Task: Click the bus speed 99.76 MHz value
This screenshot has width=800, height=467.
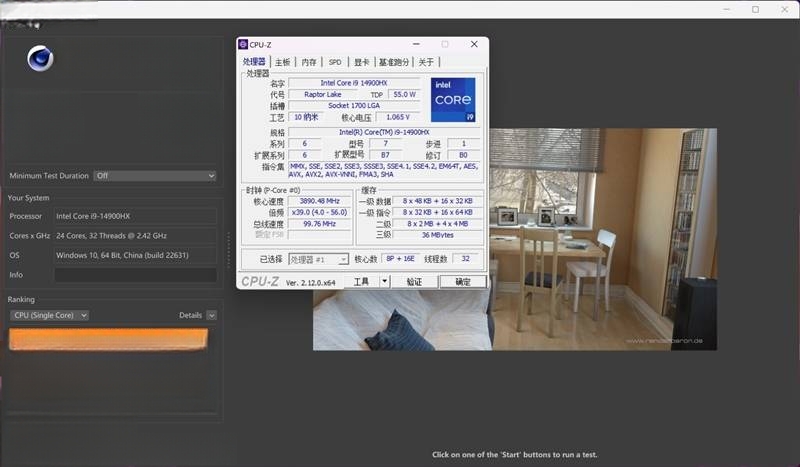Action: [320, 224]
